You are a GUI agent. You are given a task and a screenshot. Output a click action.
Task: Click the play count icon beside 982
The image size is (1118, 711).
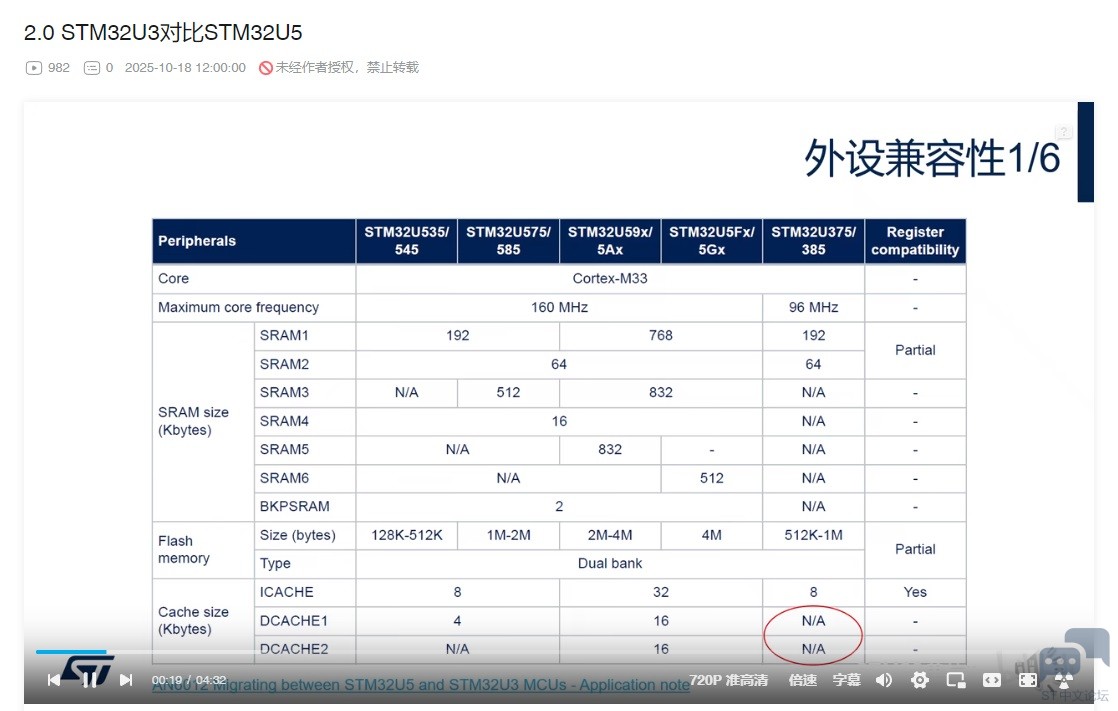[34, 68]
